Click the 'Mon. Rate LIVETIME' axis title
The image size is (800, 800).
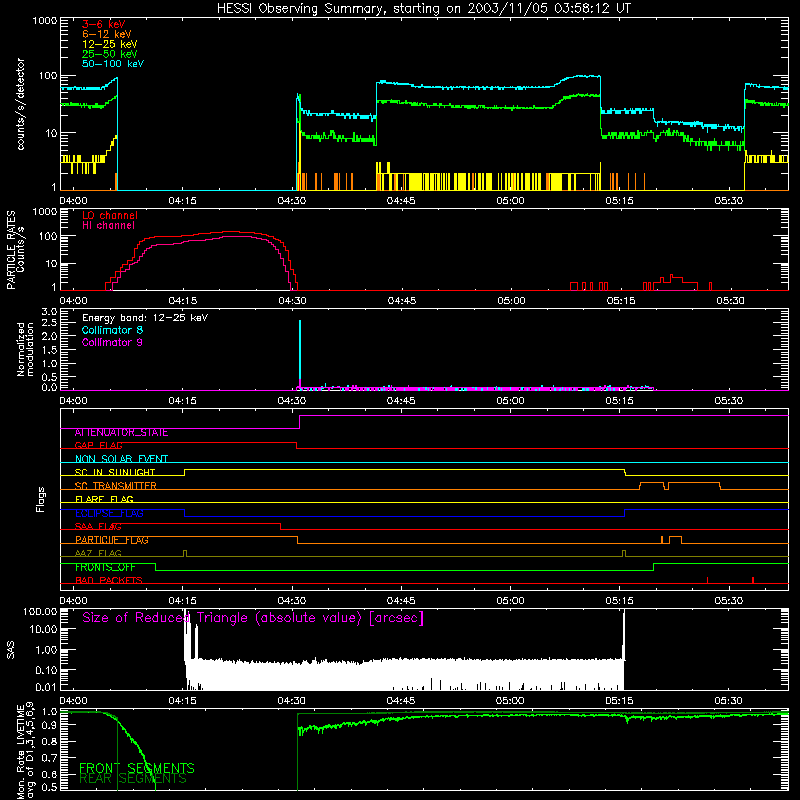point(21,752)
